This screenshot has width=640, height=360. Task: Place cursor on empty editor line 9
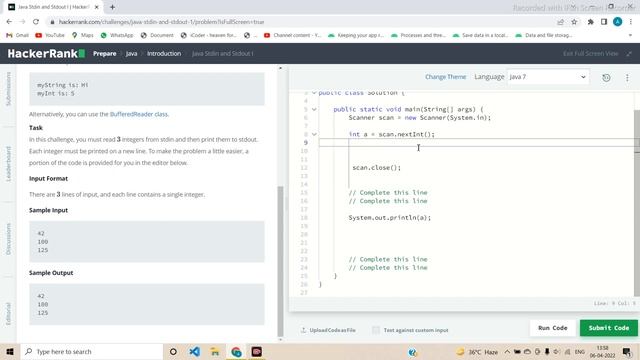point(477,142)
